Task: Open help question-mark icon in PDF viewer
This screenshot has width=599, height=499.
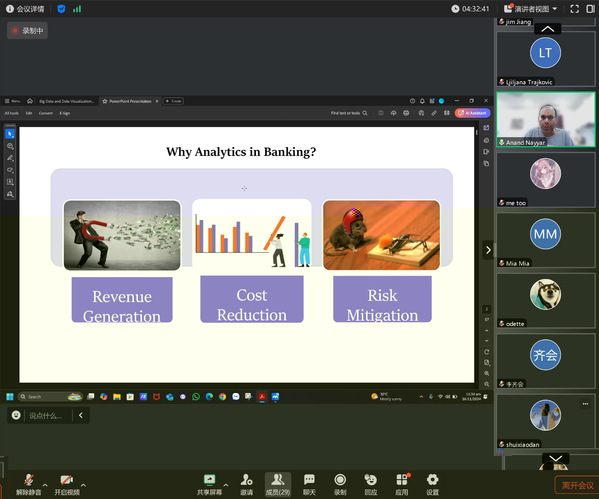Action: (x=412, y=101)
